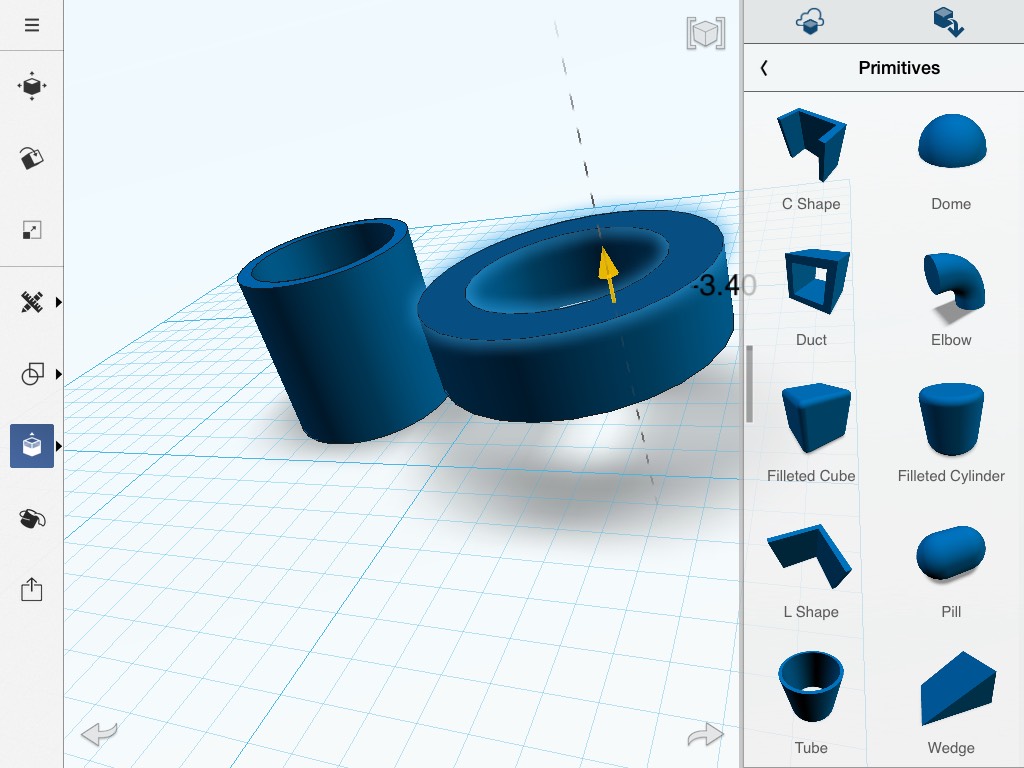The height and width of the screenshot is (768, 1024).
Task: Toggle the view cube icon
Action: coord(705,33)
